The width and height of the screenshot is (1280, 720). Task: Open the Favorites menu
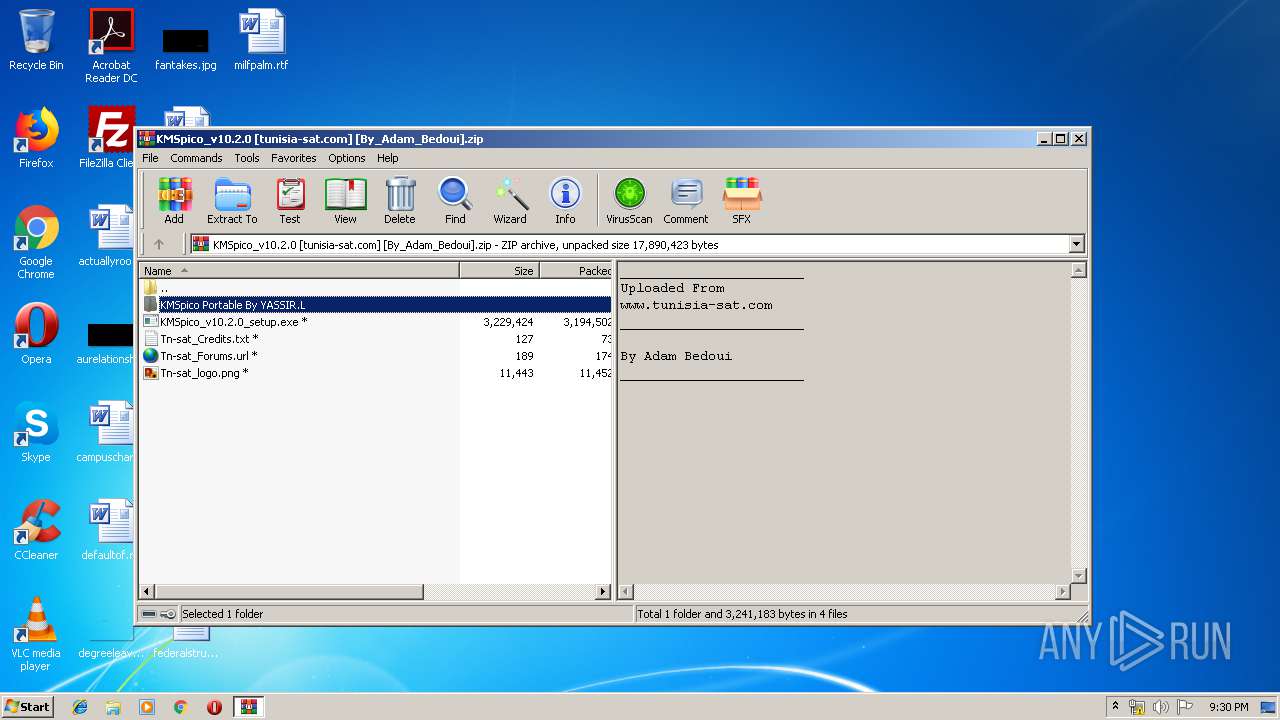coord(294,158)
